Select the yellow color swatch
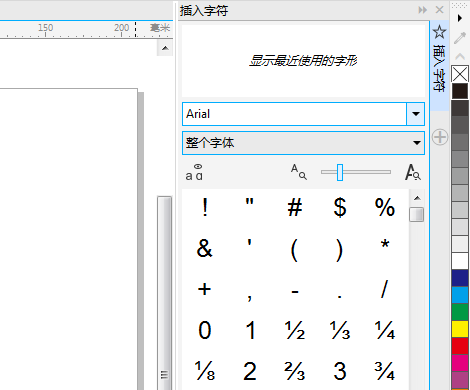This screenshot has width=470, height=390. [x=460, y=329]
